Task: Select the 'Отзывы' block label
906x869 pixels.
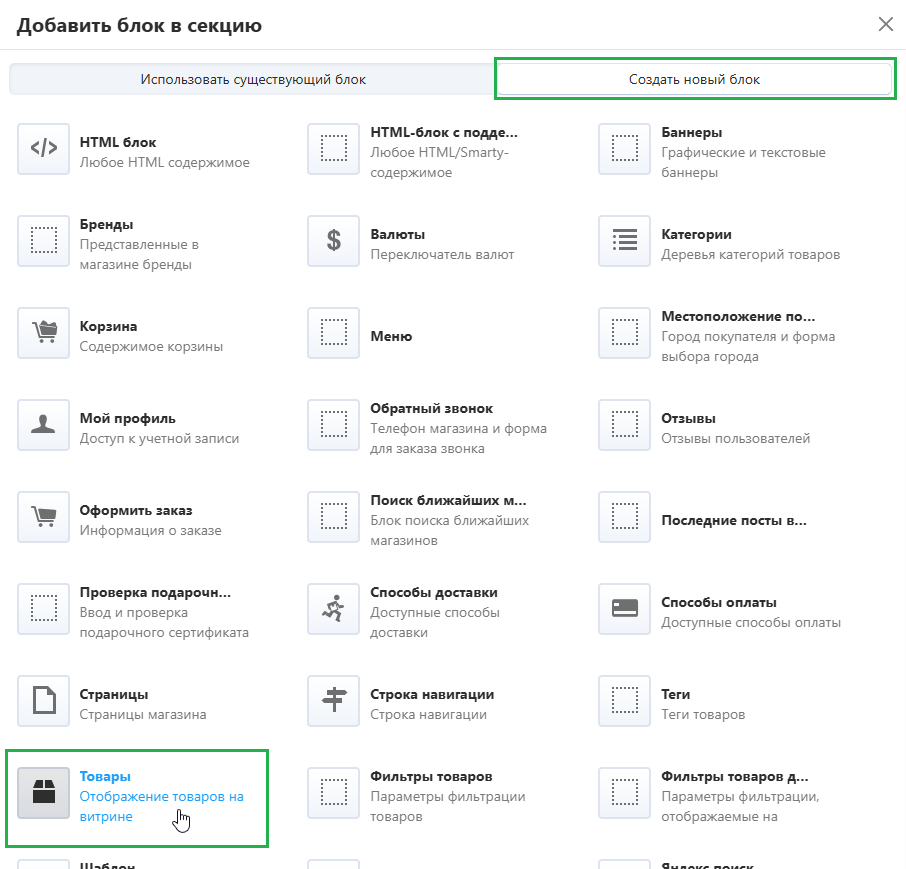Action: pyautogui.click(x=688, y=418)
